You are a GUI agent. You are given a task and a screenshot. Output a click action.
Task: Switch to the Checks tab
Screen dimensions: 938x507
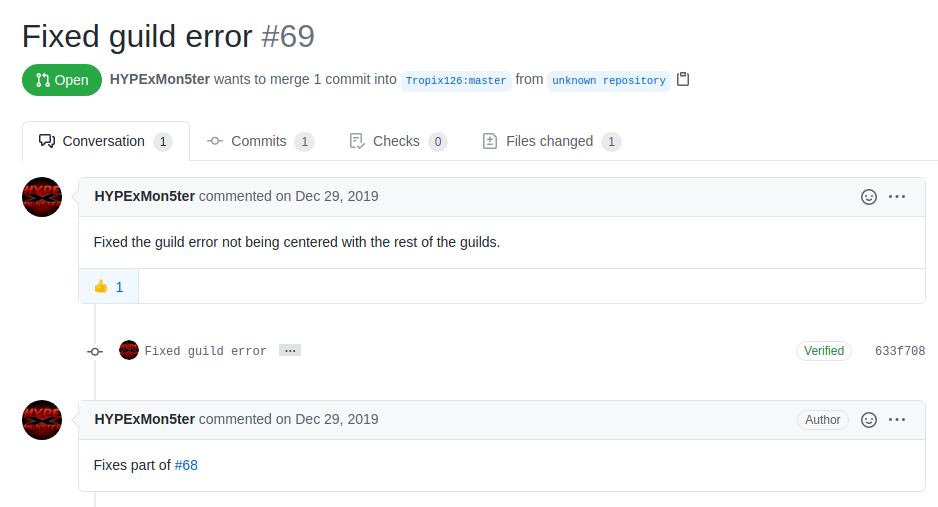pyautogui.click(x=398, y=141)
